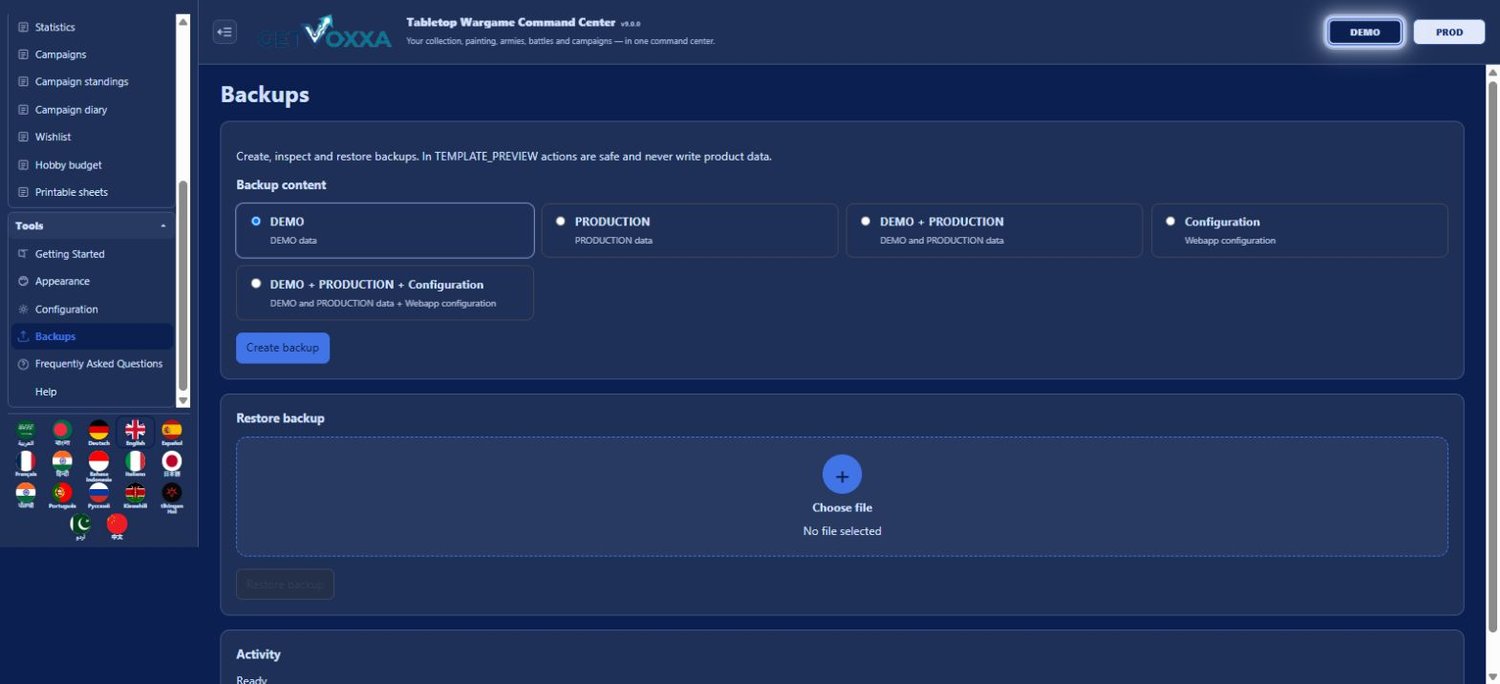This screenshot has height=684, width=1500.
Task: Switch to the PROD environment button
Action: (1449, 32)
